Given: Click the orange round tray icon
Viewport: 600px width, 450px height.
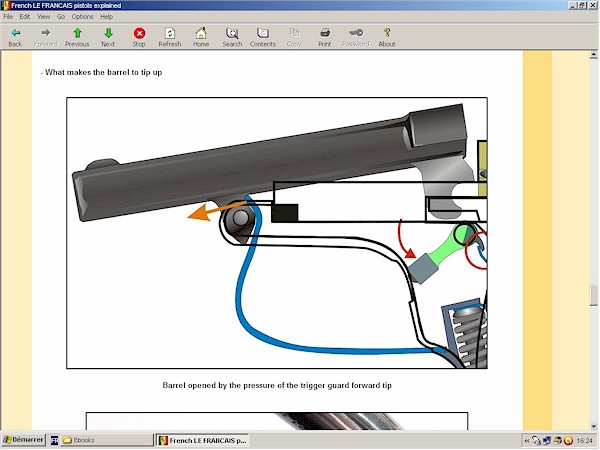Looking at the screenshot, I should point(569,441).
